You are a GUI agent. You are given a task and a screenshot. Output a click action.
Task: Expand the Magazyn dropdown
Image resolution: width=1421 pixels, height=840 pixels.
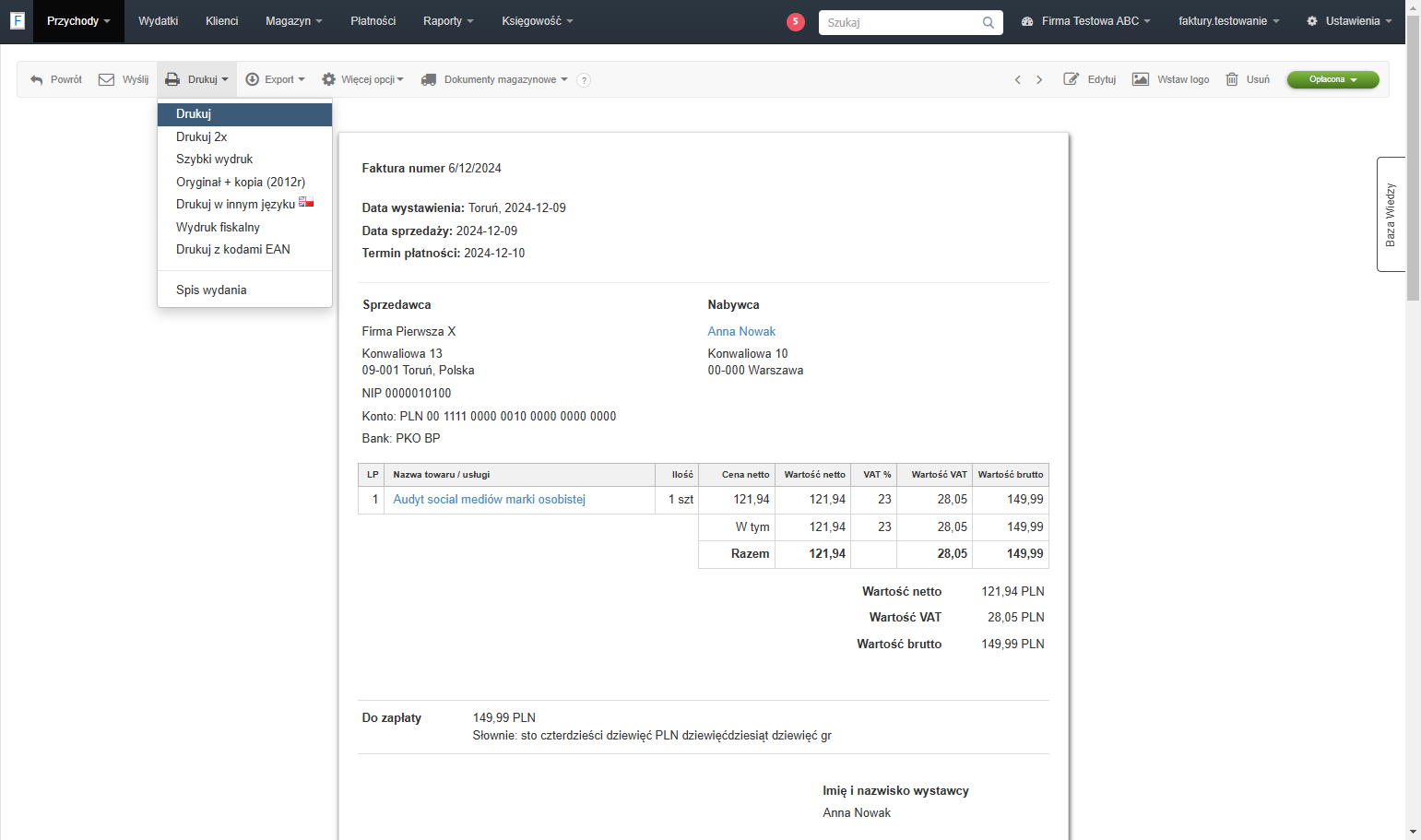point(294,21)
